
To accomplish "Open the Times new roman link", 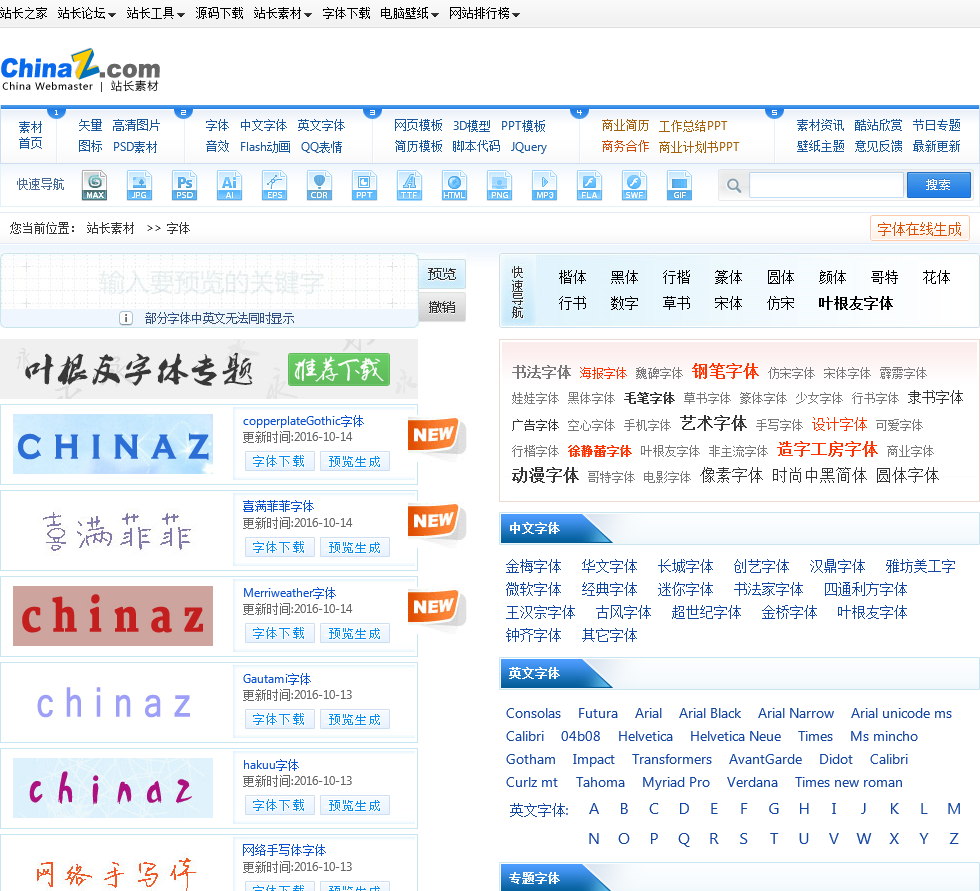I will (849, 782).
